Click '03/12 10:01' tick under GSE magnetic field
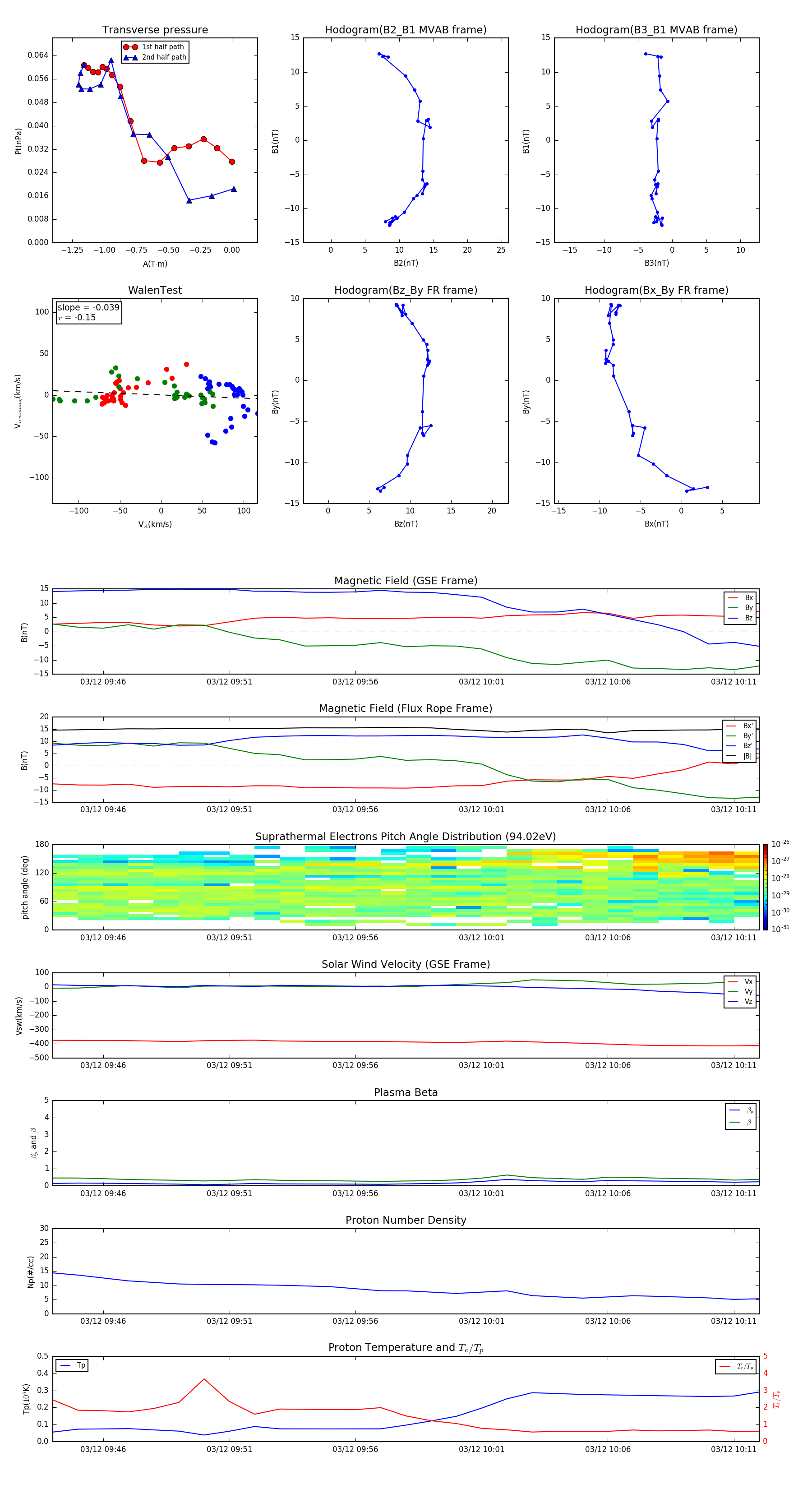This screenshot has height=1489, width=812. point(481,681)
